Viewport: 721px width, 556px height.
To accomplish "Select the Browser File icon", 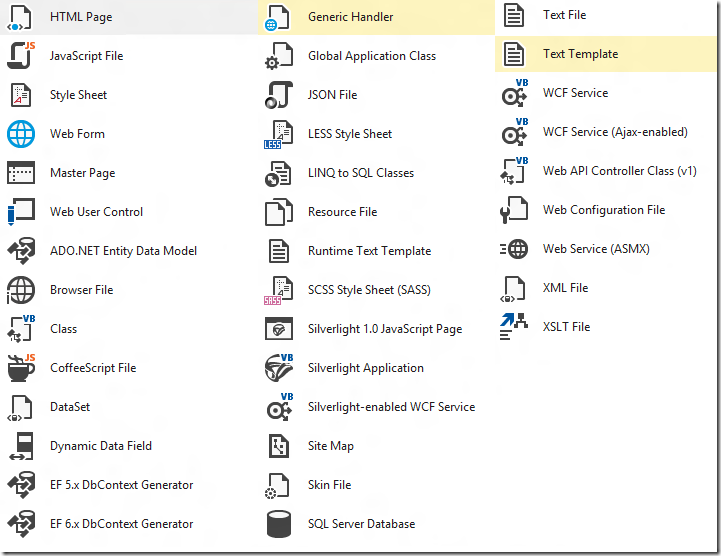I will 21,290.
